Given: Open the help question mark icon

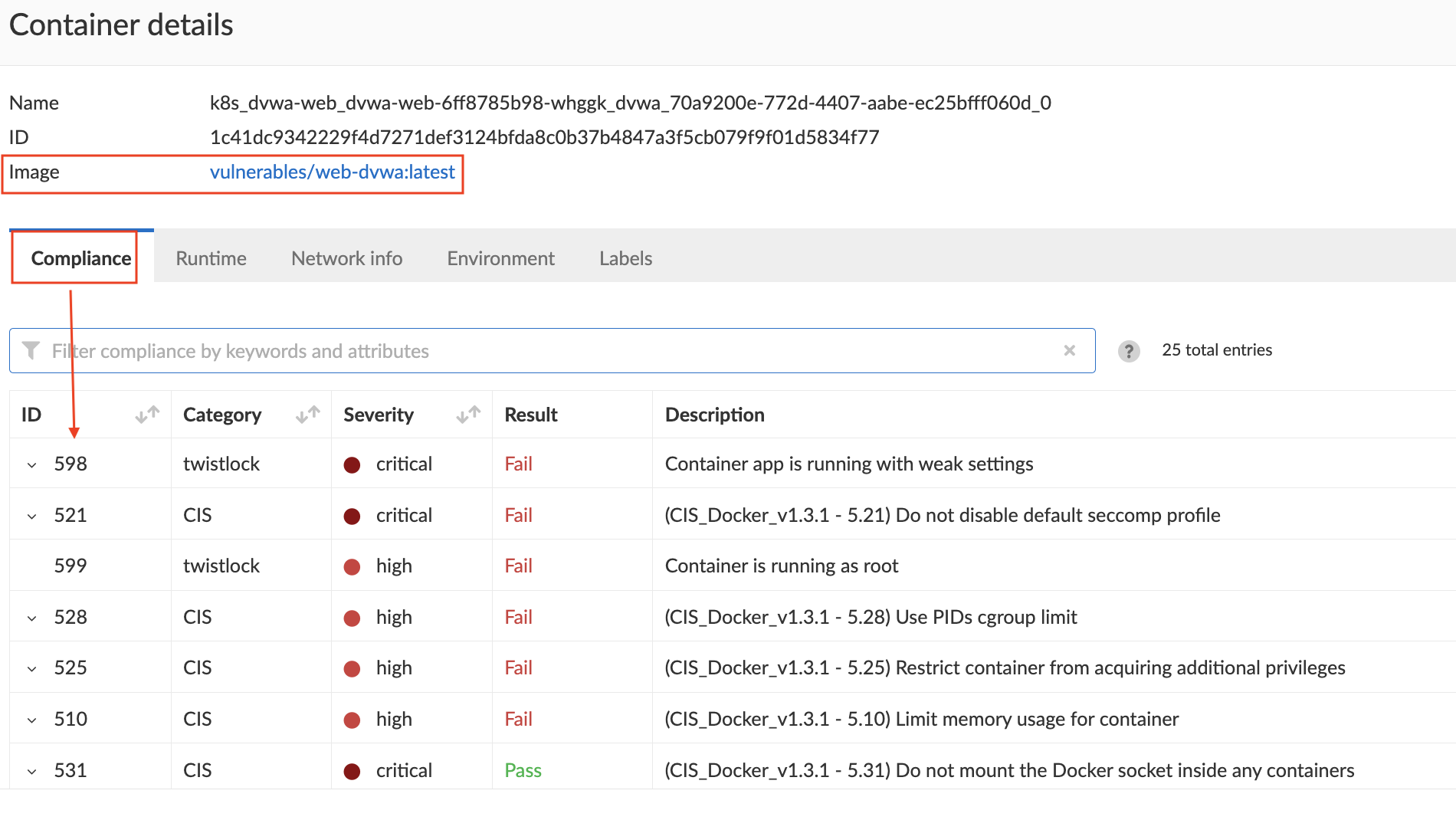Looking at the screenshot, I should point(1129,351).
